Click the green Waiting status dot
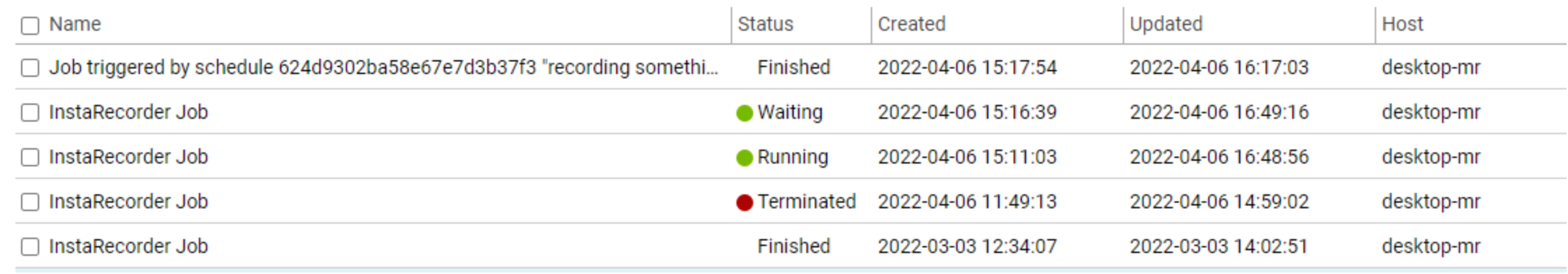 click(x=745, y=113)
